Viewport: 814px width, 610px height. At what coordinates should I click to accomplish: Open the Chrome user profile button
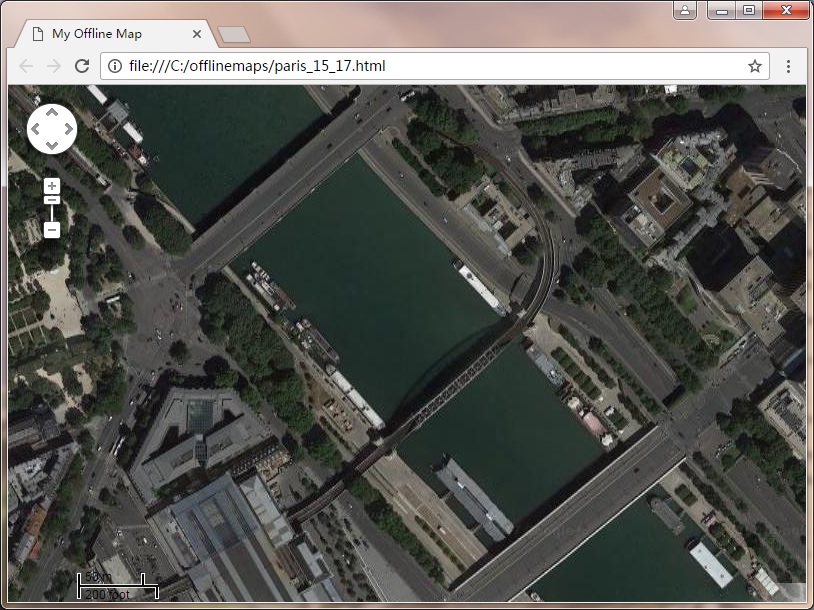coord(685,10)
